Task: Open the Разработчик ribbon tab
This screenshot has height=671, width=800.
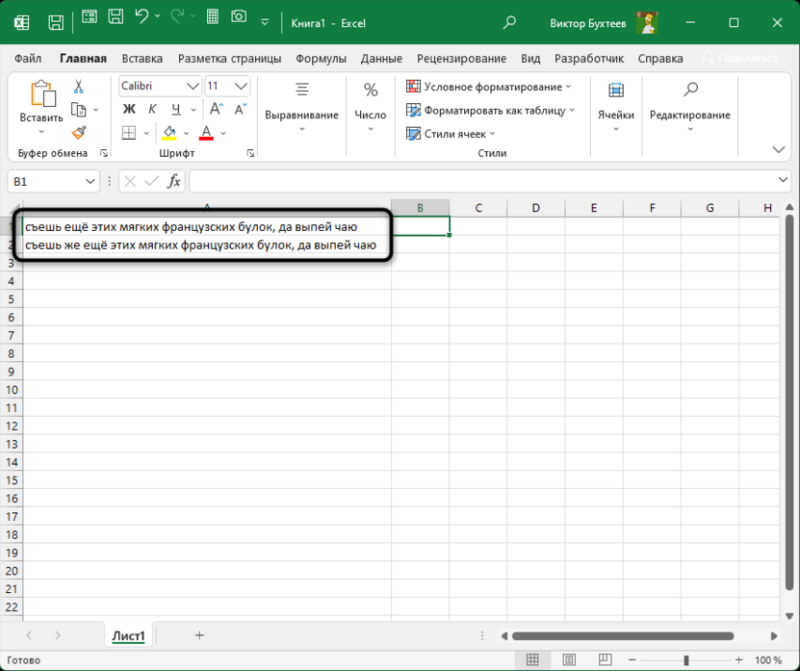Action: 589,59
